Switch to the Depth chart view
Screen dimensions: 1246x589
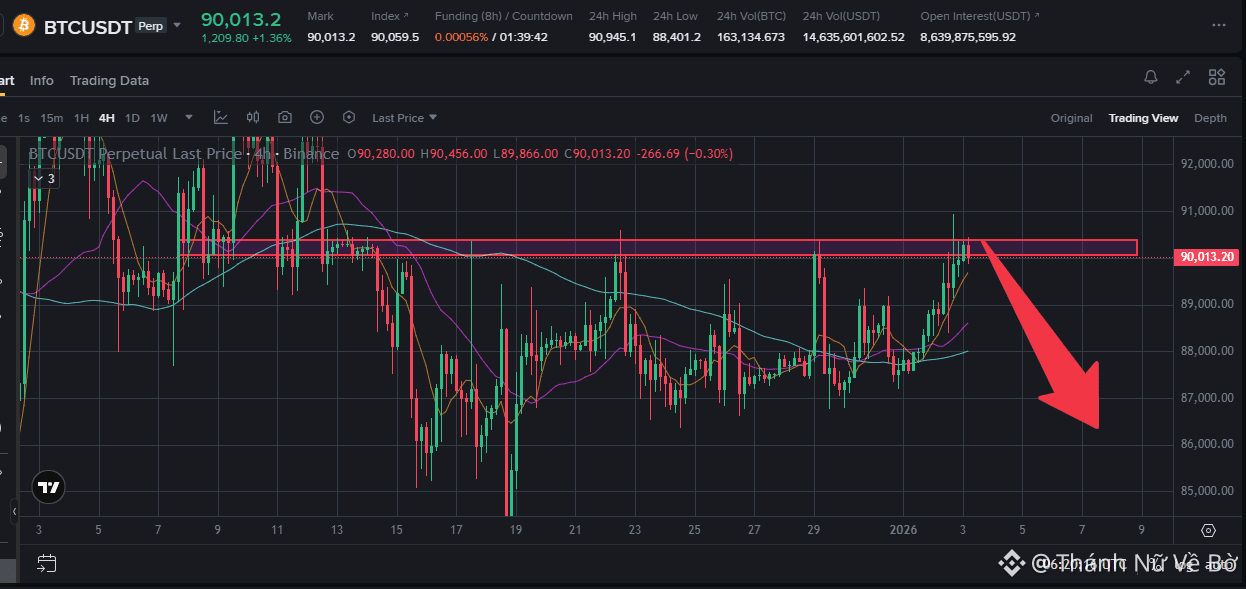click(1210, 118)
